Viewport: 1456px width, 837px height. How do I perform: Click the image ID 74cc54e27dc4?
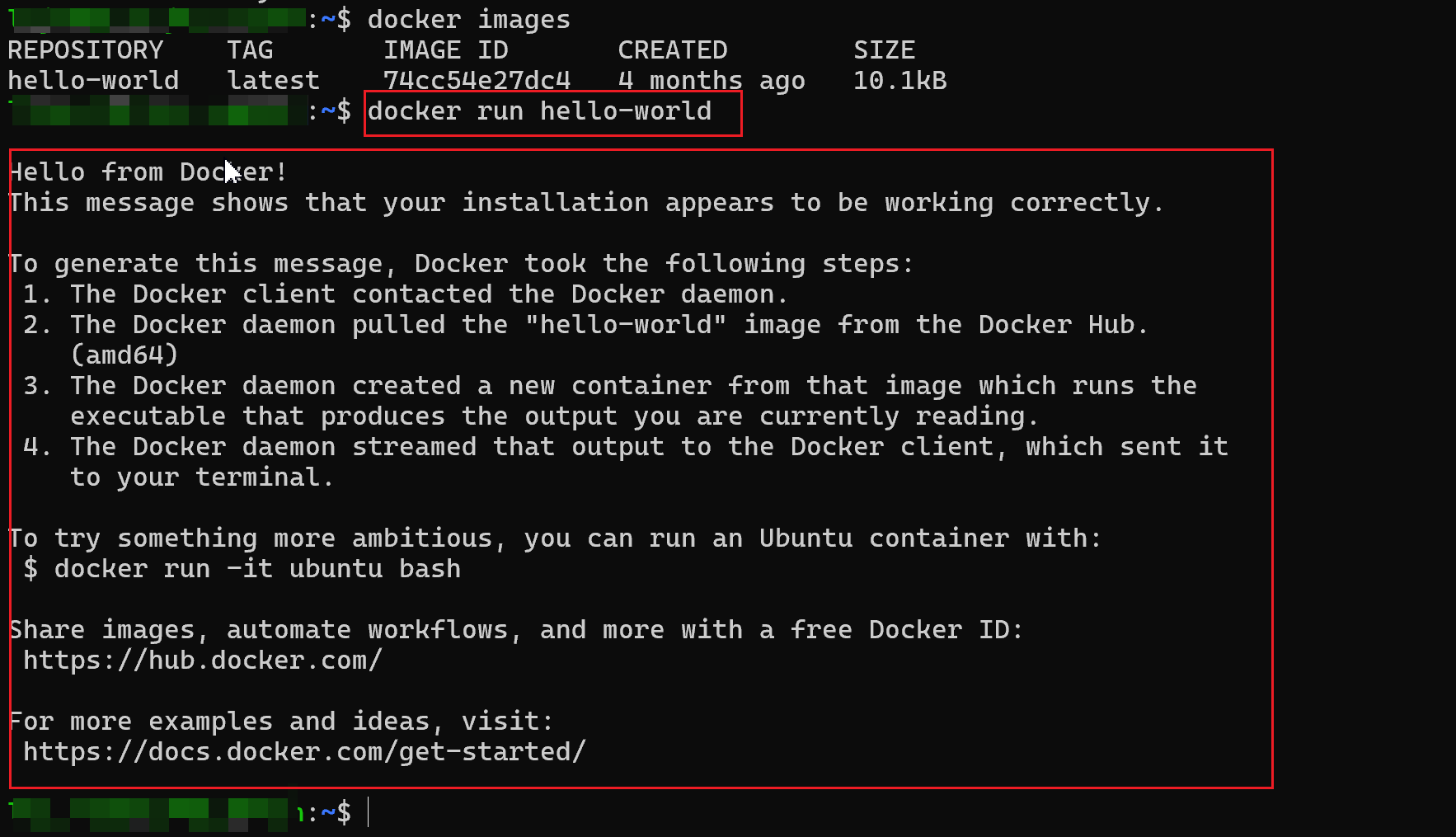pyautogui.click(x=477, y=81)
